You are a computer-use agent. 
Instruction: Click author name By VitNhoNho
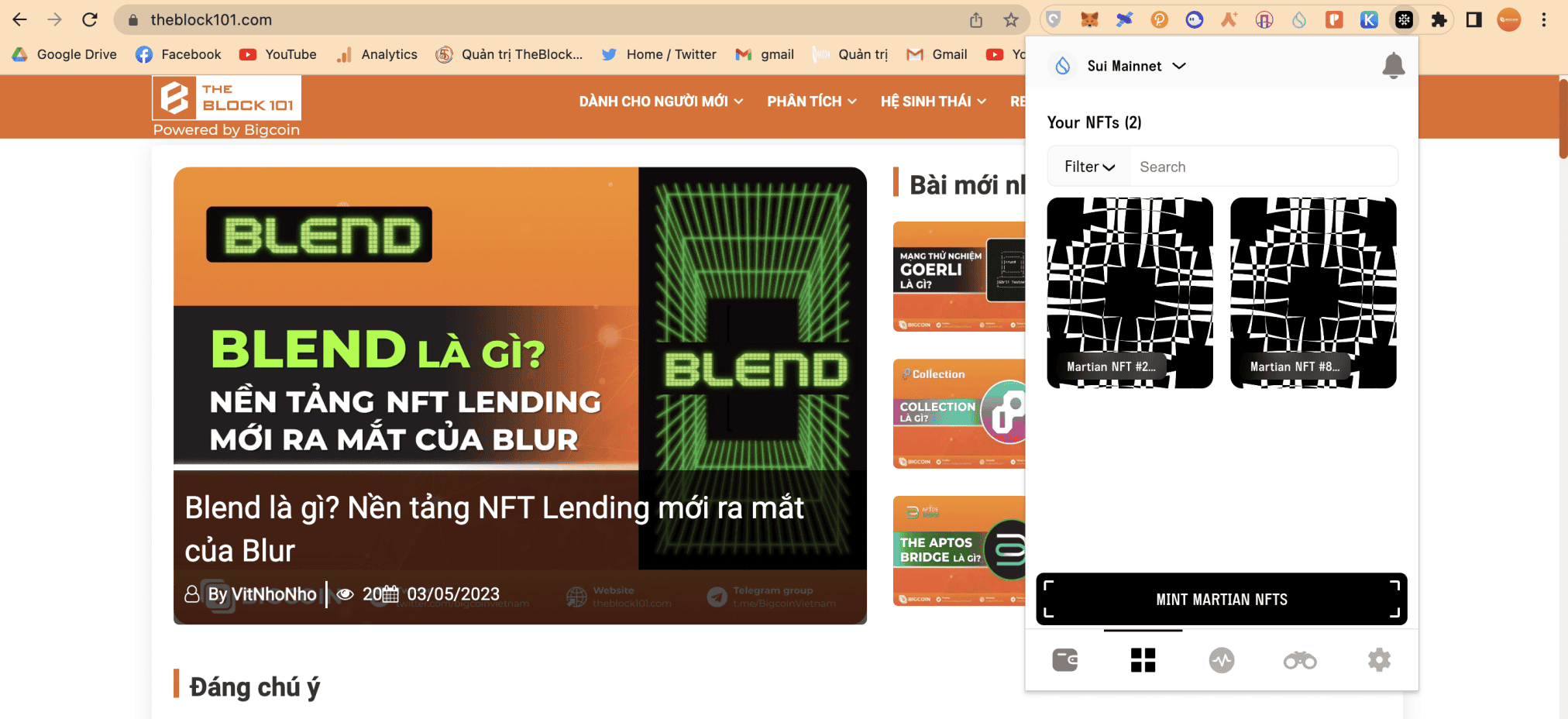[x=262, y=594]
